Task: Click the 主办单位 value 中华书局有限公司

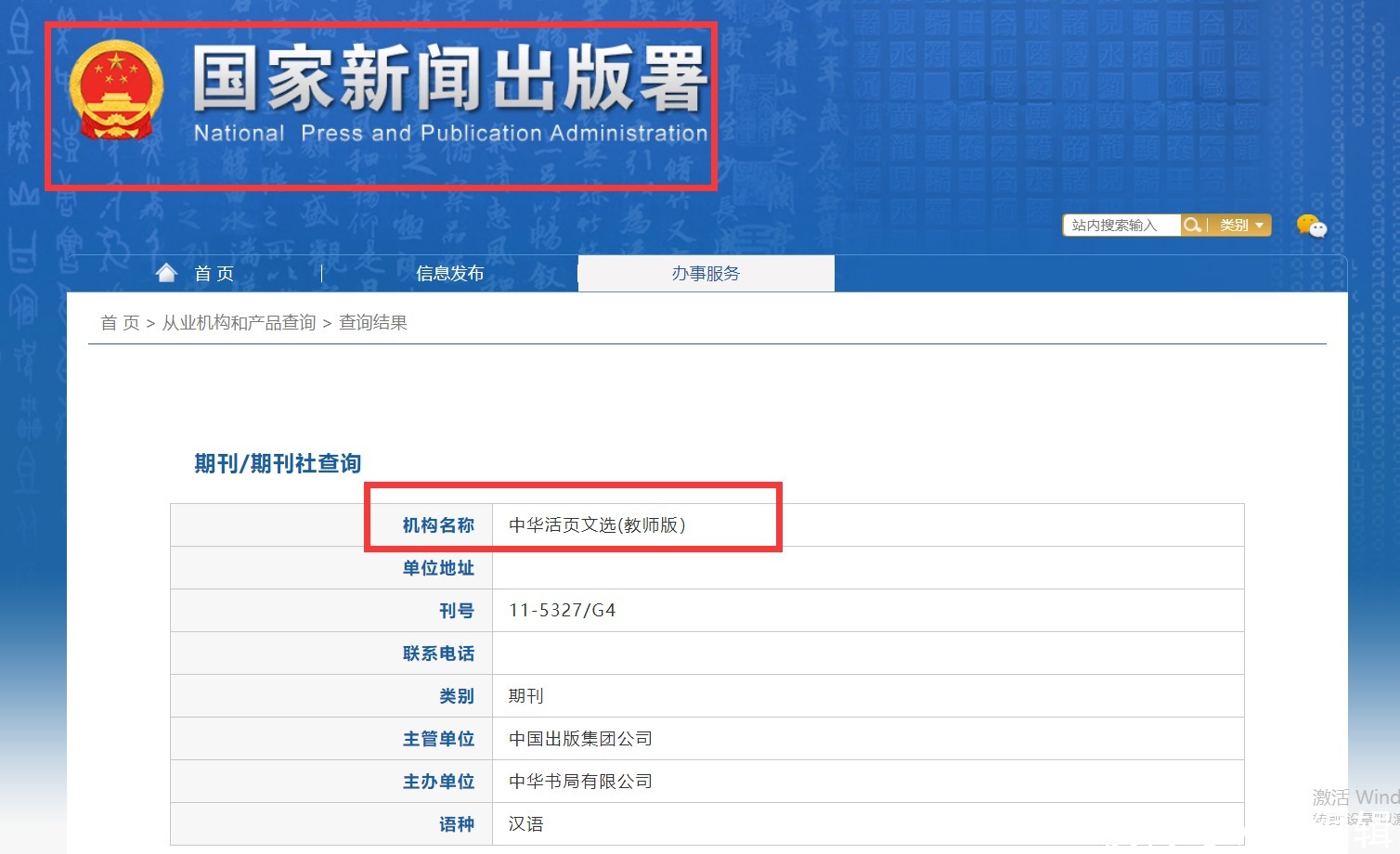Action: 580,782
